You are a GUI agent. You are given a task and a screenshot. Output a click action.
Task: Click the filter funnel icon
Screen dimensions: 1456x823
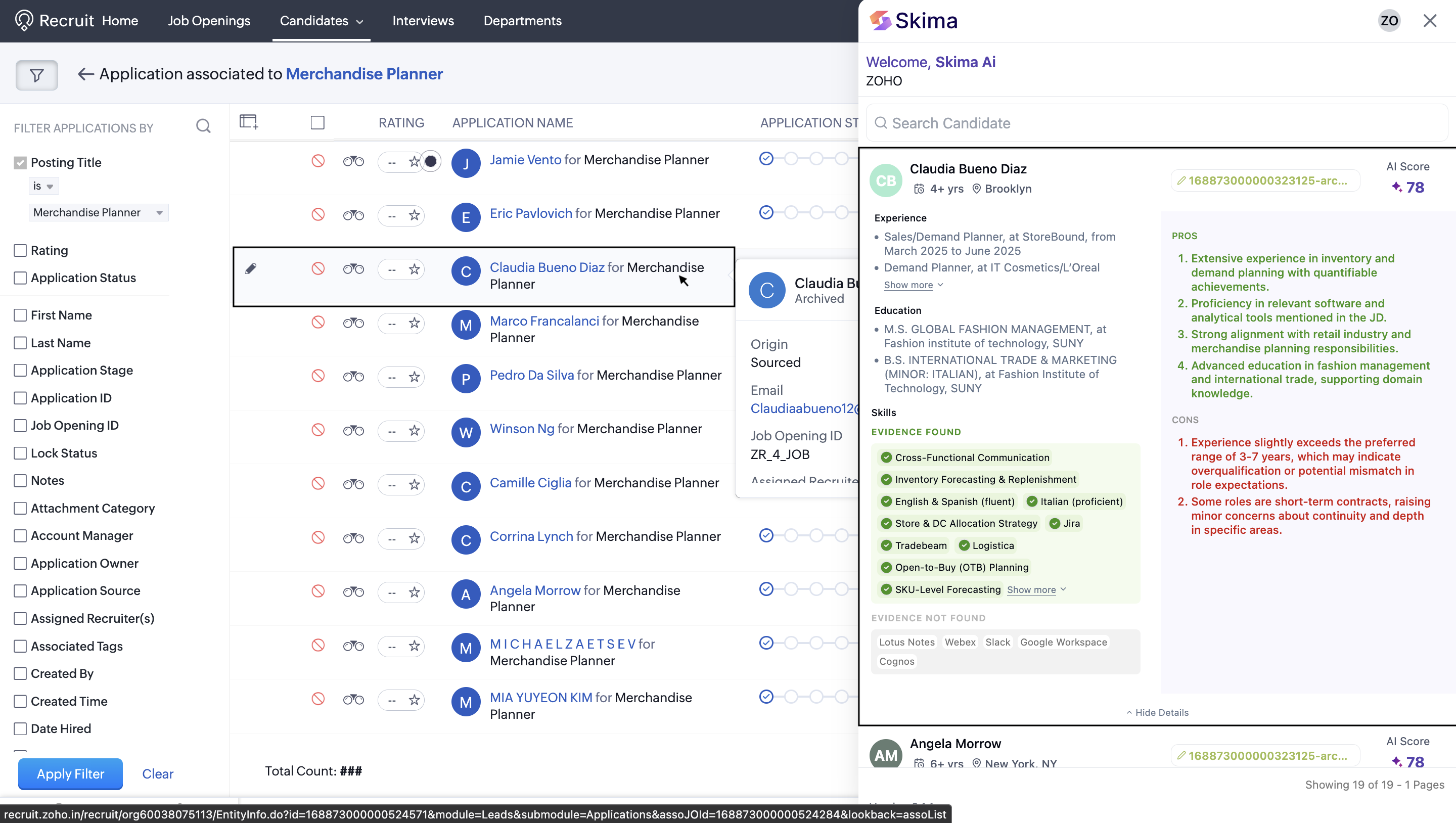click(x=36, y=75)
